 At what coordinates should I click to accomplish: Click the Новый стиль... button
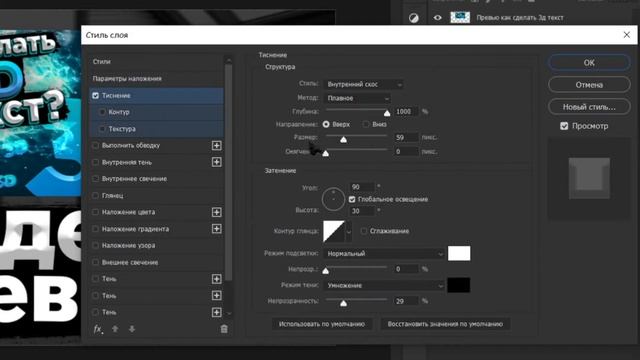click(589, 107)
